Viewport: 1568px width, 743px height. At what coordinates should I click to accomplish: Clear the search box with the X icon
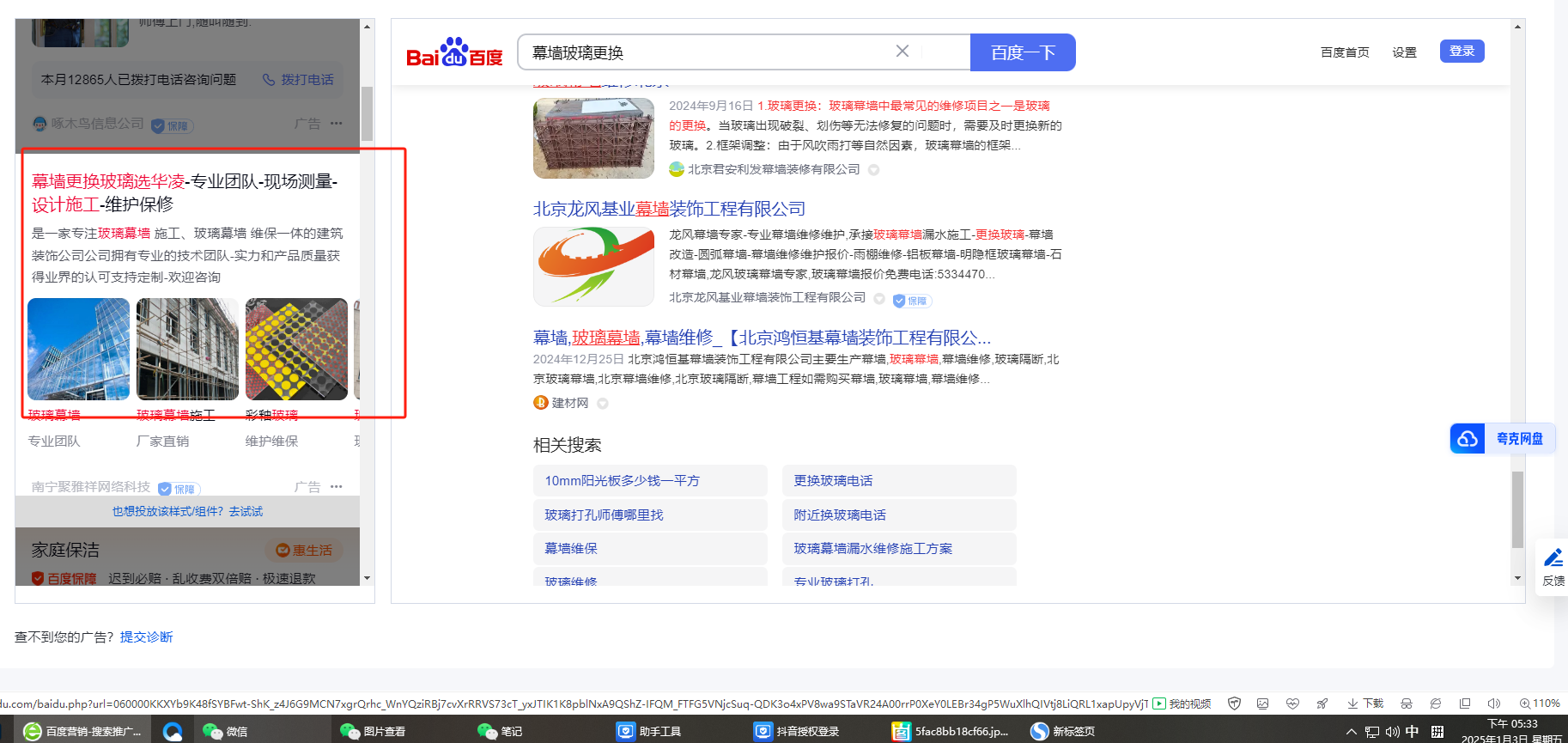903,52
